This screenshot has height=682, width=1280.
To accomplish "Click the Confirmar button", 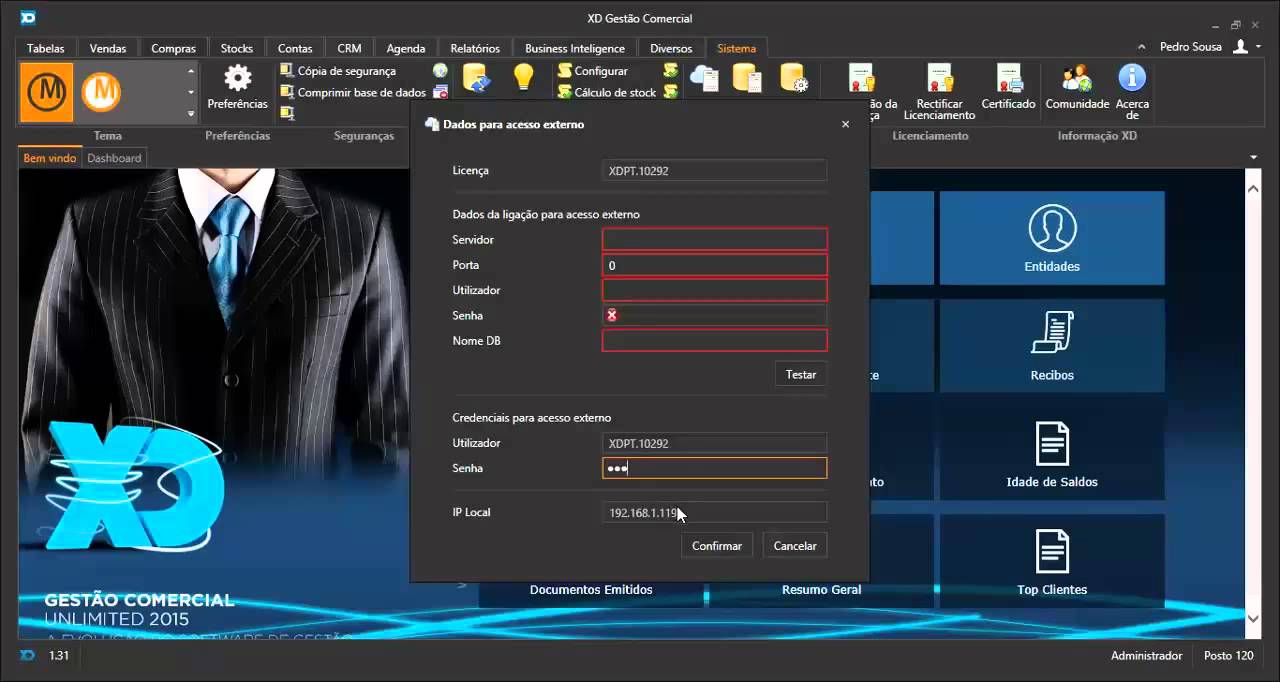I will [x=717, y=546].
